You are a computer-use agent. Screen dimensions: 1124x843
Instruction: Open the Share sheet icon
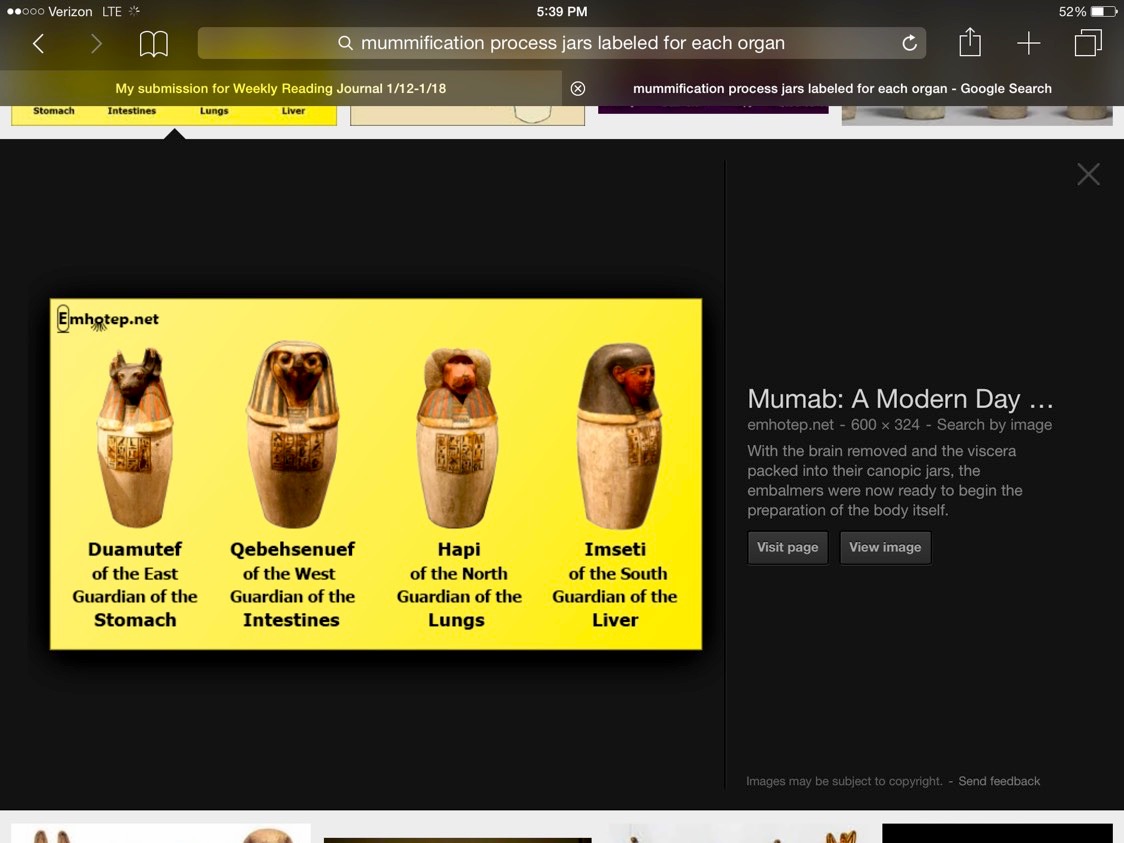click(x=969, y=42)
